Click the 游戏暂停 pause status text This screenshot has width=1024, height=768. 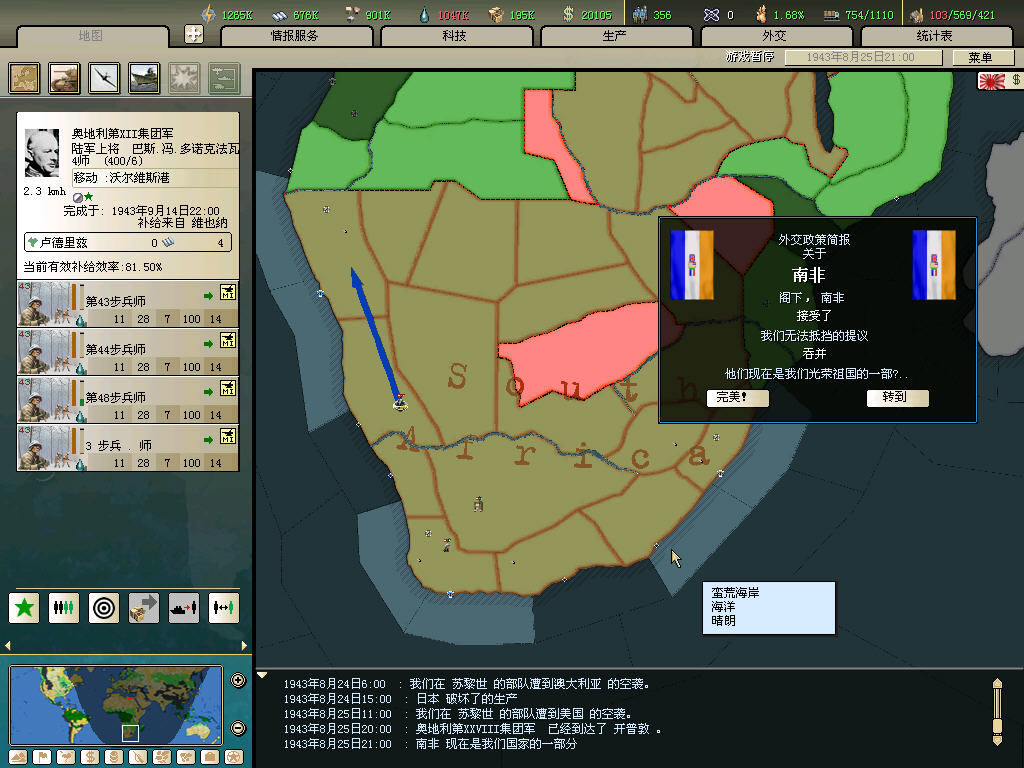(750, 57)
